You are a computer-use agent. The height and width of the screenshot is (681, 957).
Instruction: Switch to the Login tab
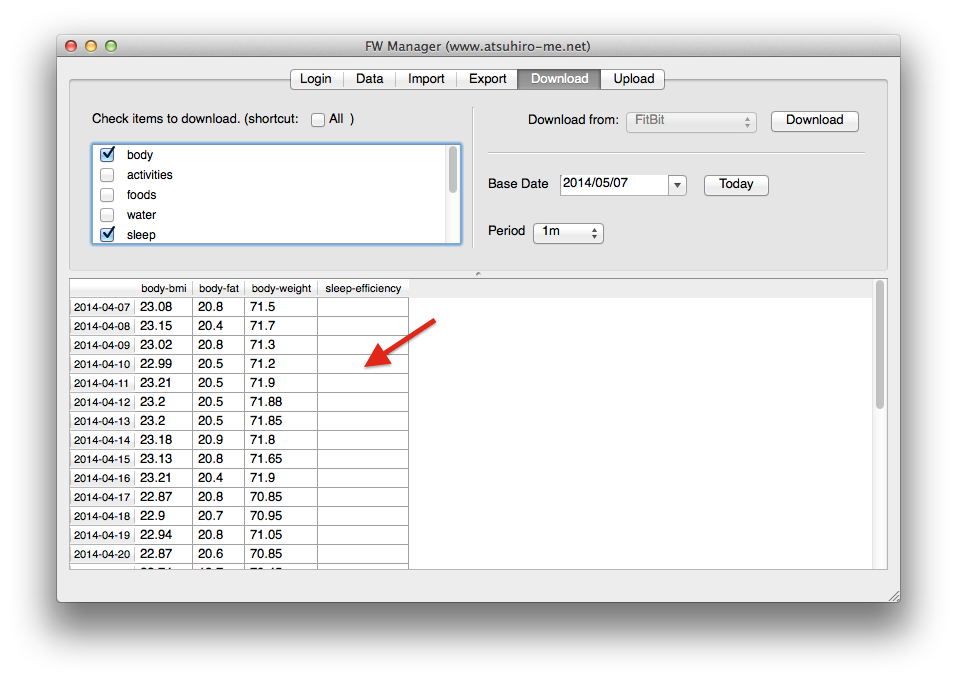316,79
